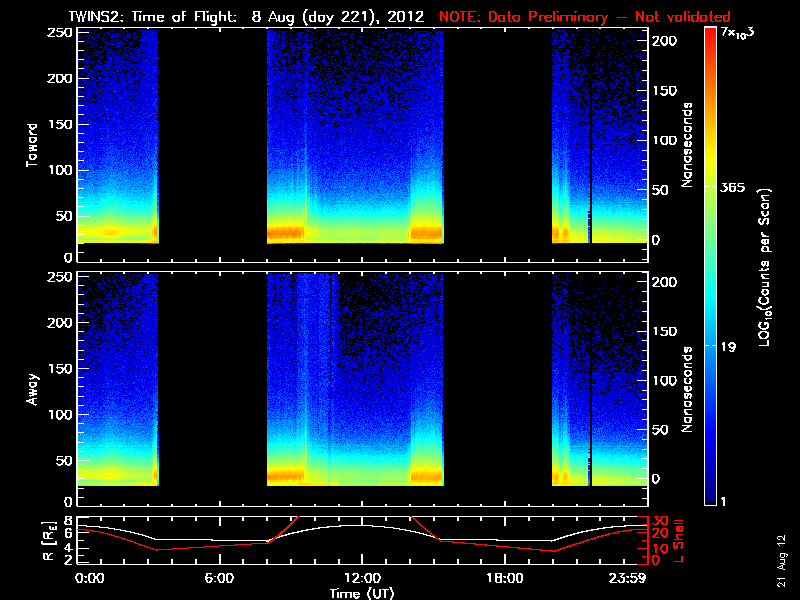Click the 23:59 time axis label
800x600 pixels.
pyautogui.click(x=628, y=579)
